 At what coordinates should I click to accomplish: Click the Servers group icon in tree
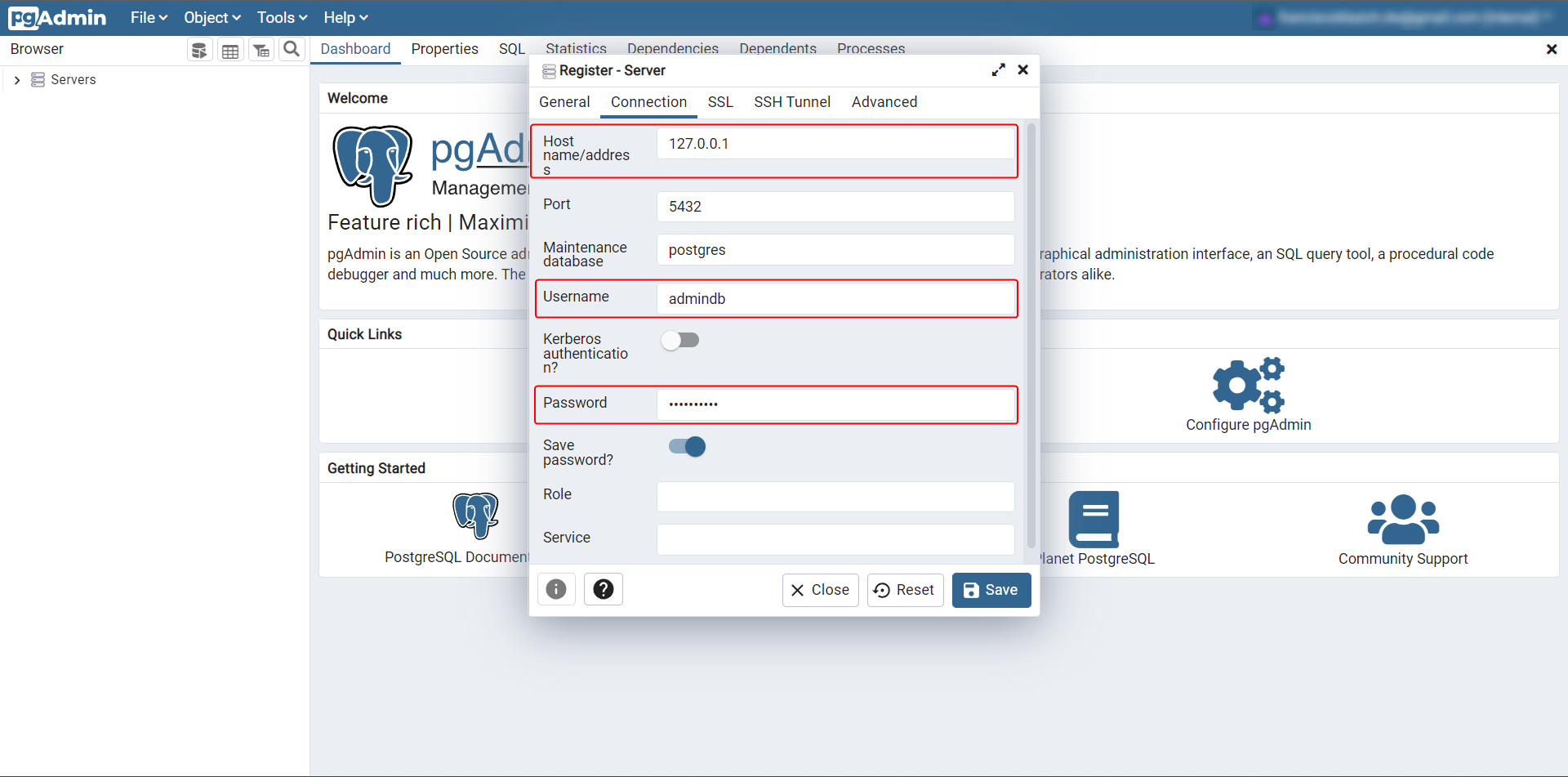pos(38,79)
